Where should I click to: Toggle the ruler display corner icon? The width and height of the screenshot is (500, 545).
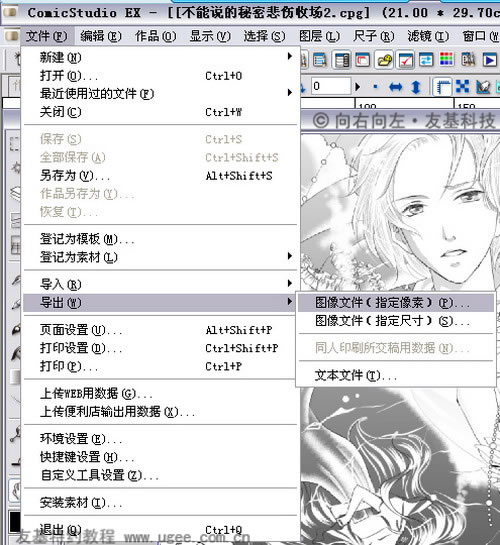coord(443,87)
